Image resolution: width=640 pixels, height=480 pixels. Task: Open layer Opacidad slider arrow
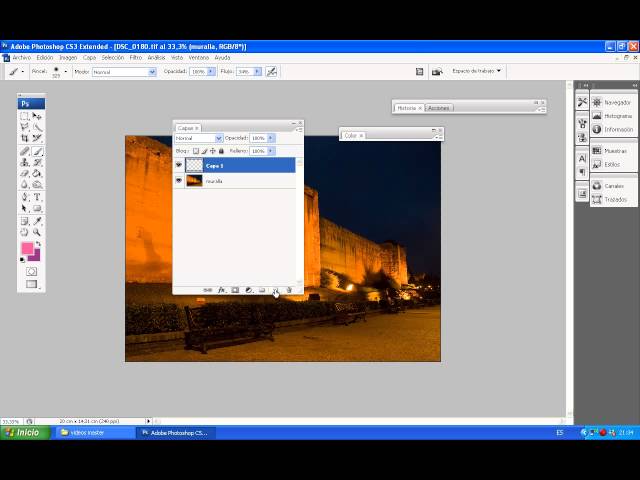coord(271,138)
